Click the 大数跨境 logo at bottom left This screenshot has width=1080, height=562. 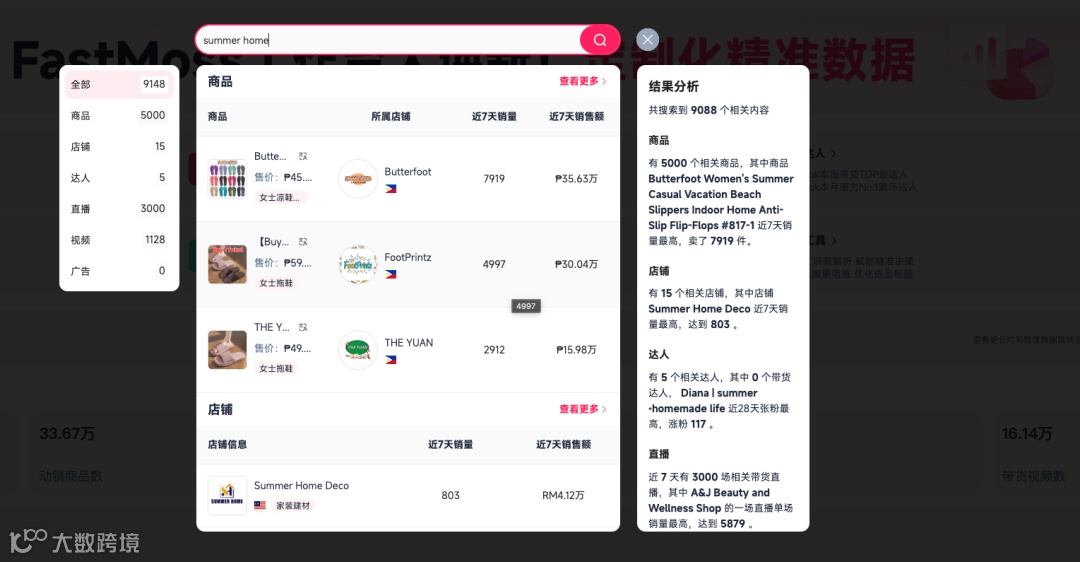click(74, 541)
